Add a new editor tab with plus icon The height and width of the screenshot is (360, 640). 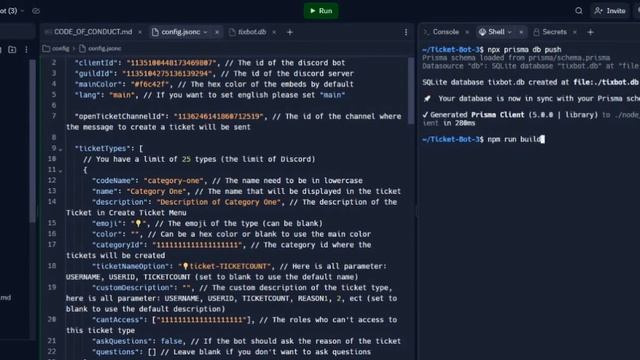(290, 32)
